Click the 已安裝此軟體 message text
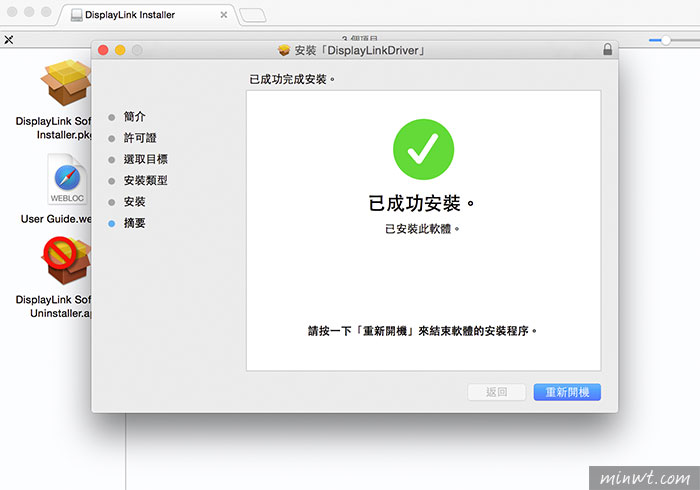This screenshot has height=490, width=700. 422,229
